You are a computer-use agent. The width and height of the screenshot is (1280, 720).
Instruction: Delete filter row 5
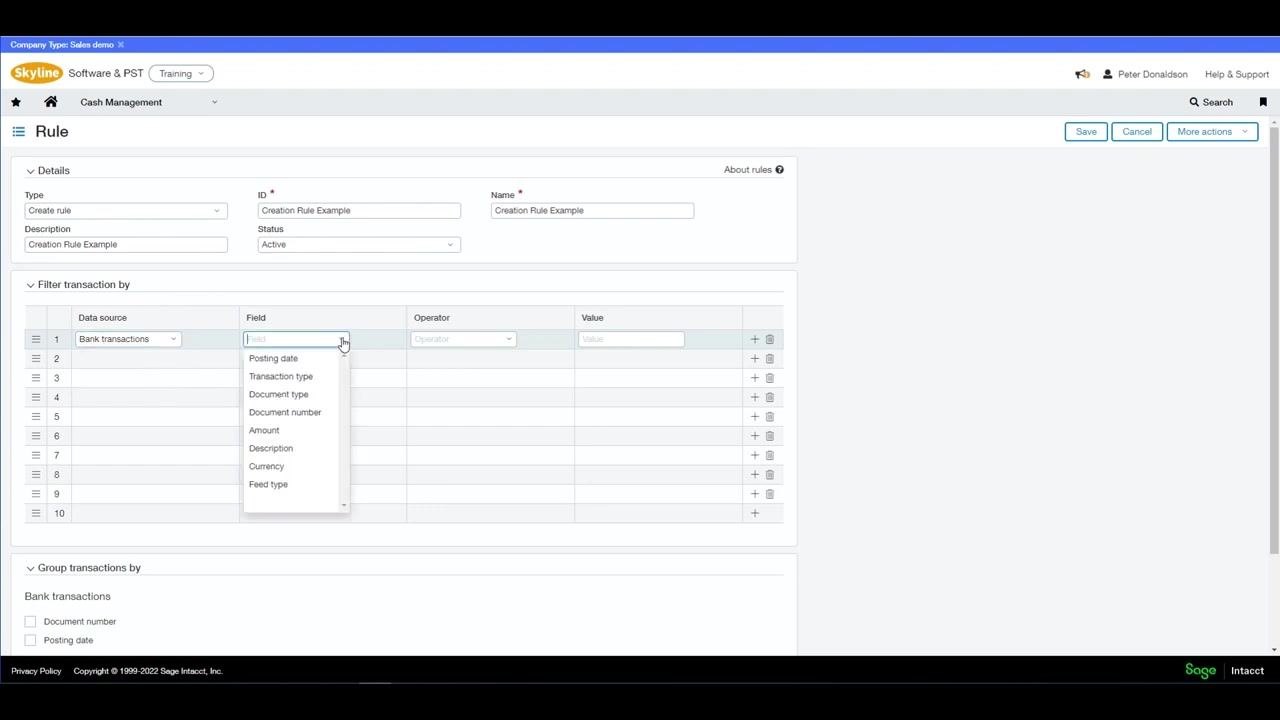770,417
